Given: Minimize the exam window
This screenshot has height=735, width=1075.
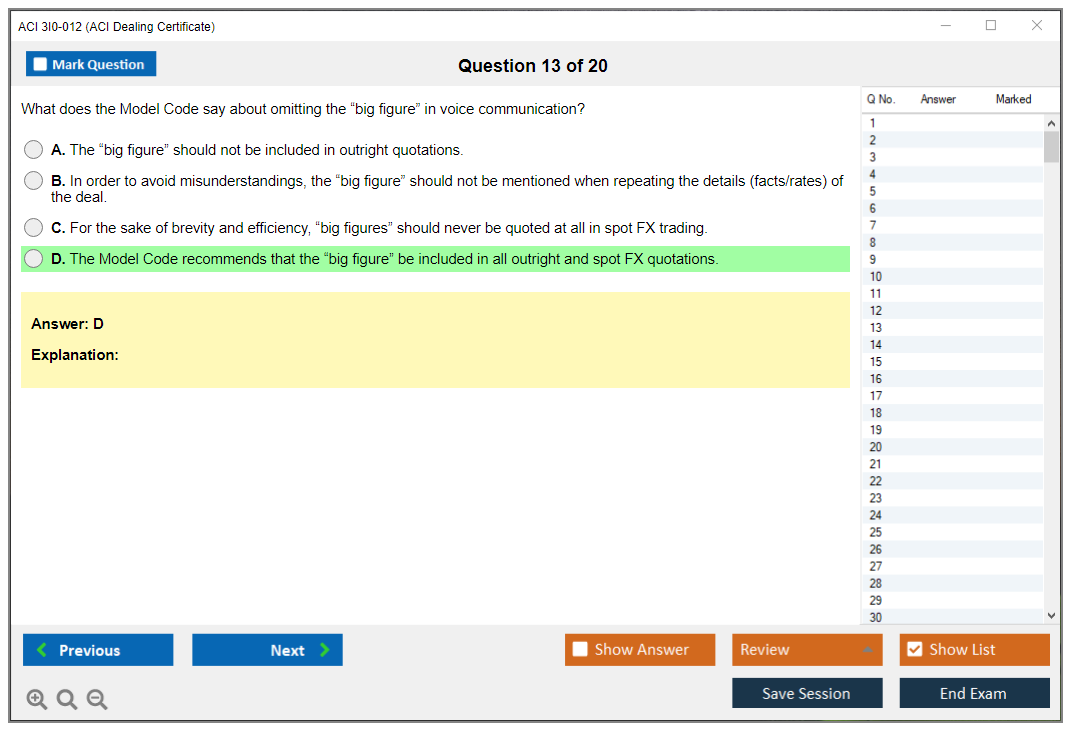Looking at the screenshot, I should tap(946, 26).
